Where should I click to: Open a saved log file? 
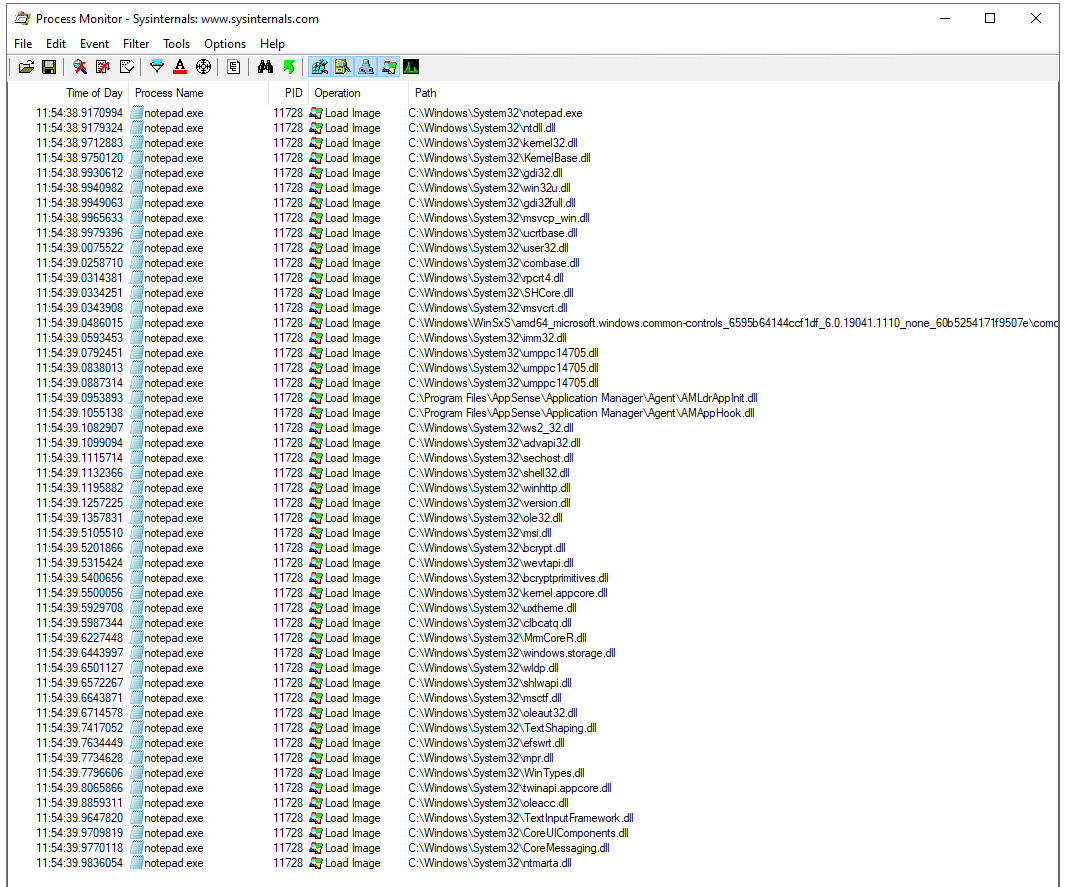[27, 66]
